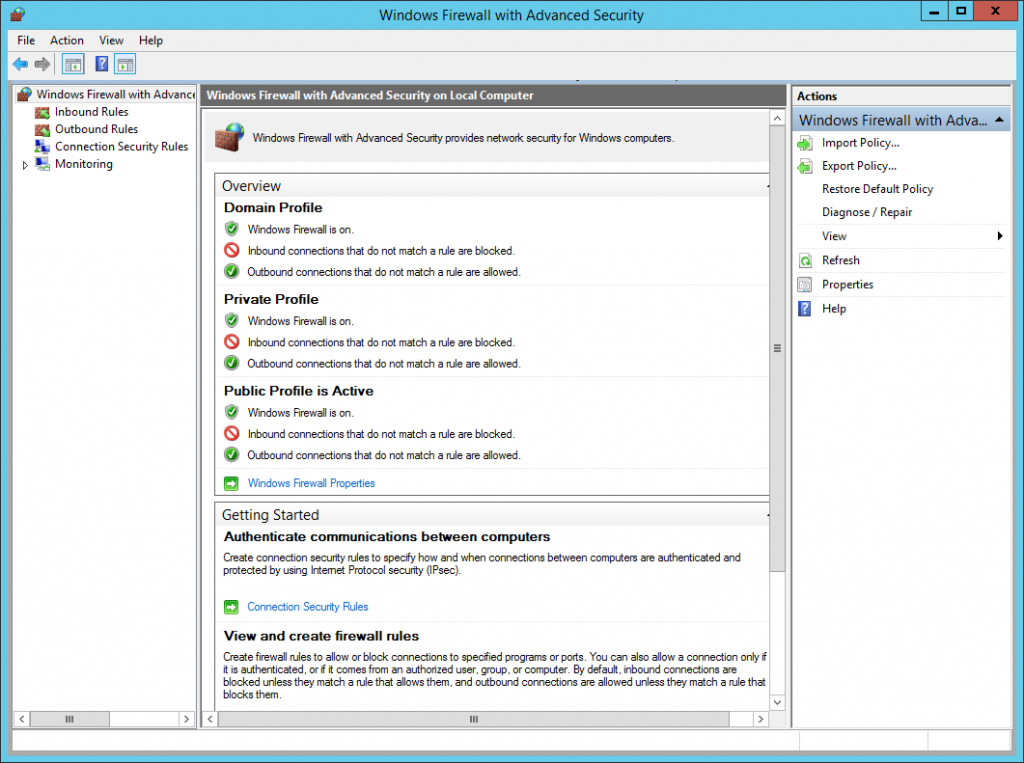Click the Domain Profile heading
This screenshot has width=1024, height=763.
pos(273,208)
